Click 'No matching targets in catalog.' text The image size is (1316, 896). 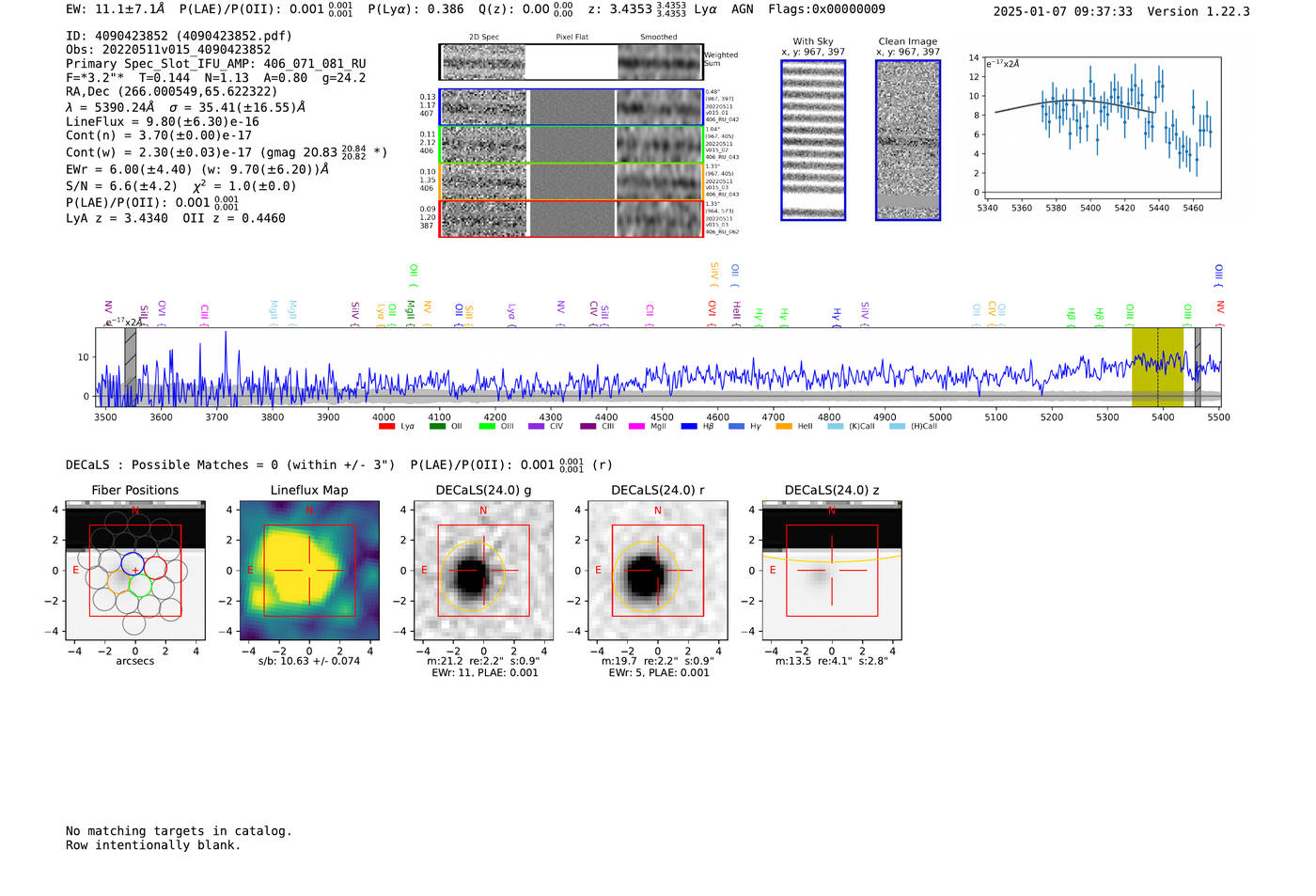tap(179, 831)
